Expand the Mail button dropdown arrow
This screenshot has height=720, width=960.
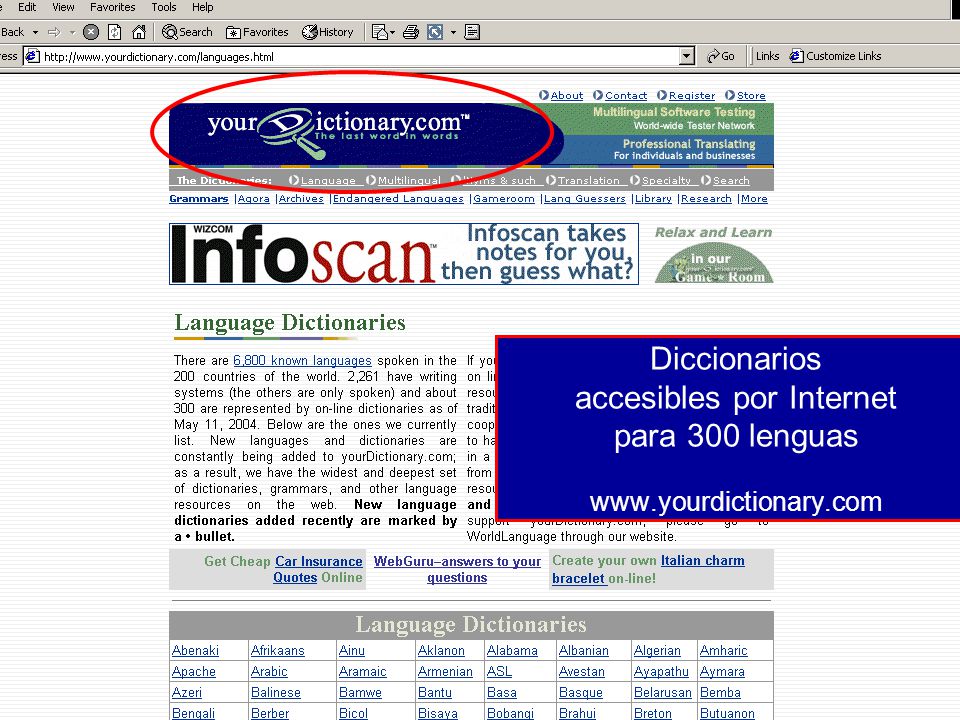[x=392, y=32]
